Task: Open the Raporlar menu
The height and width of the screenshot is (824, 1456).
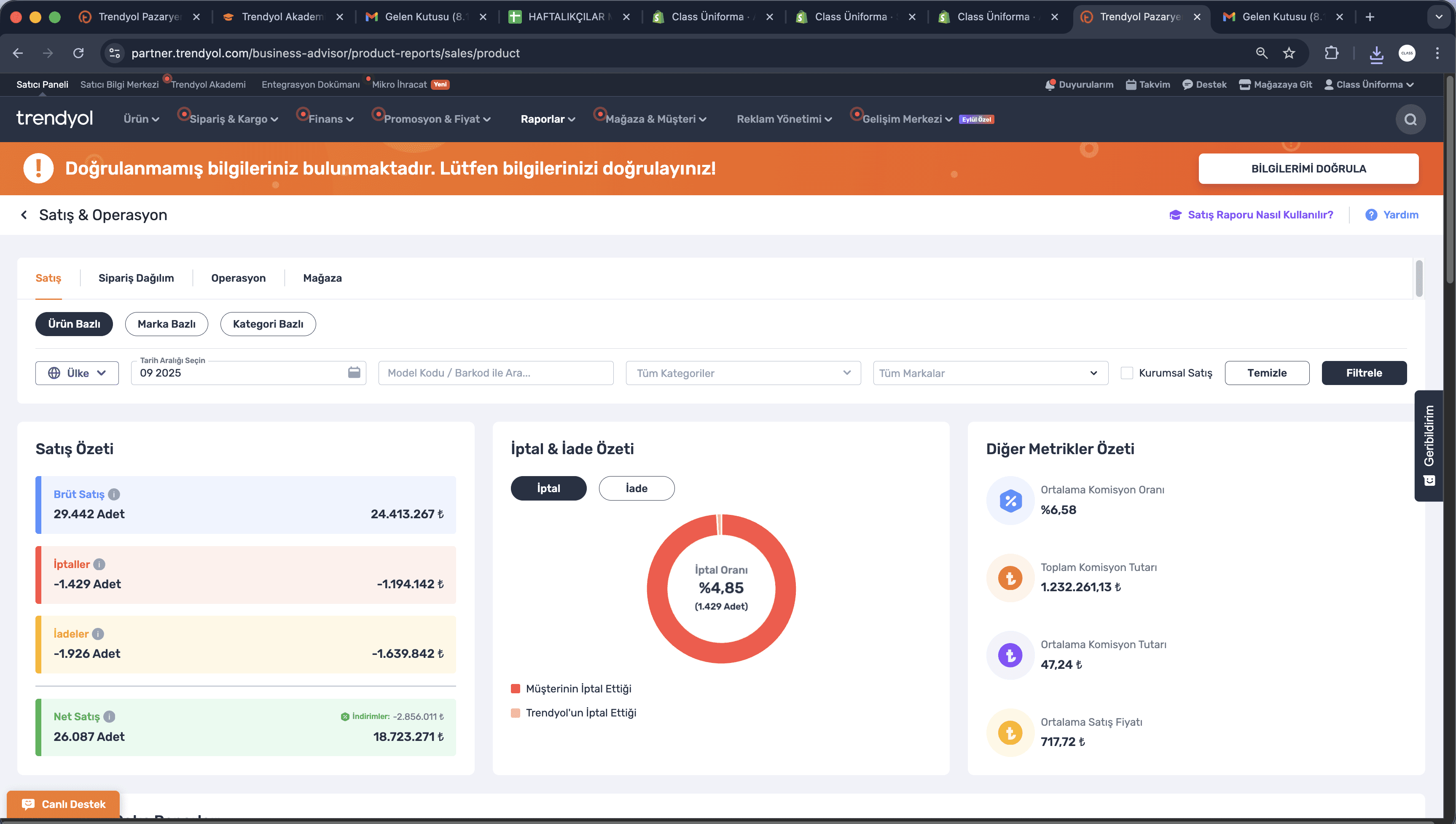Action: (x=547, y=119)
